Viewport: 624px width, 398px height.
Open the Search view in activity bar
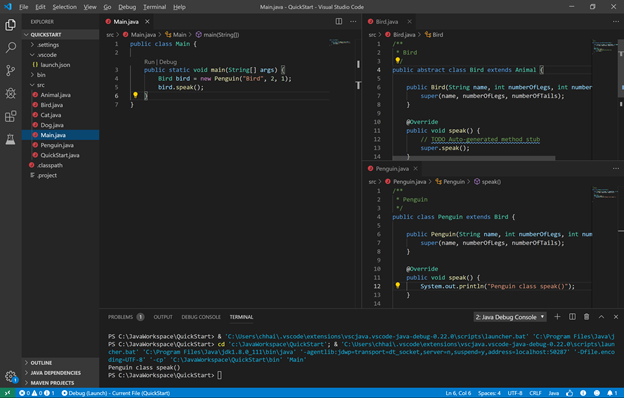coord(10,48)
